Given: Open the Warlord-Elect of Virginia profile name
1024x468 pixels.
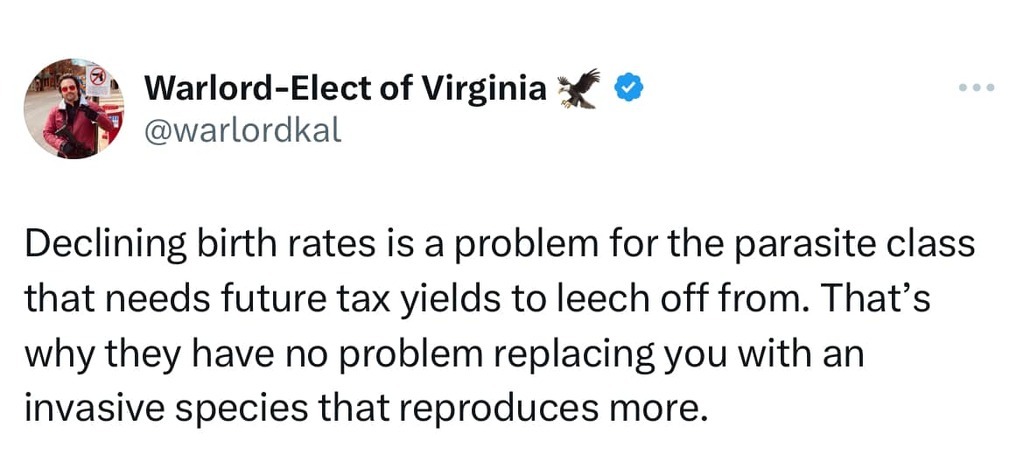Looking at the screenshot, I should click(x=346, y=90).
